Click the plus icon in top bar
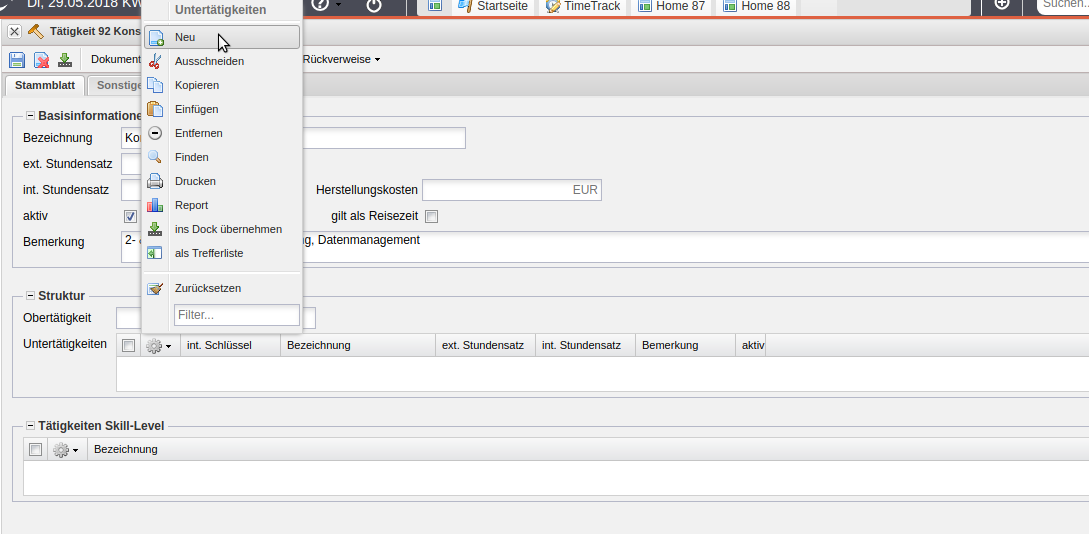This screenshot has width=1089, height=534. 1002,6
